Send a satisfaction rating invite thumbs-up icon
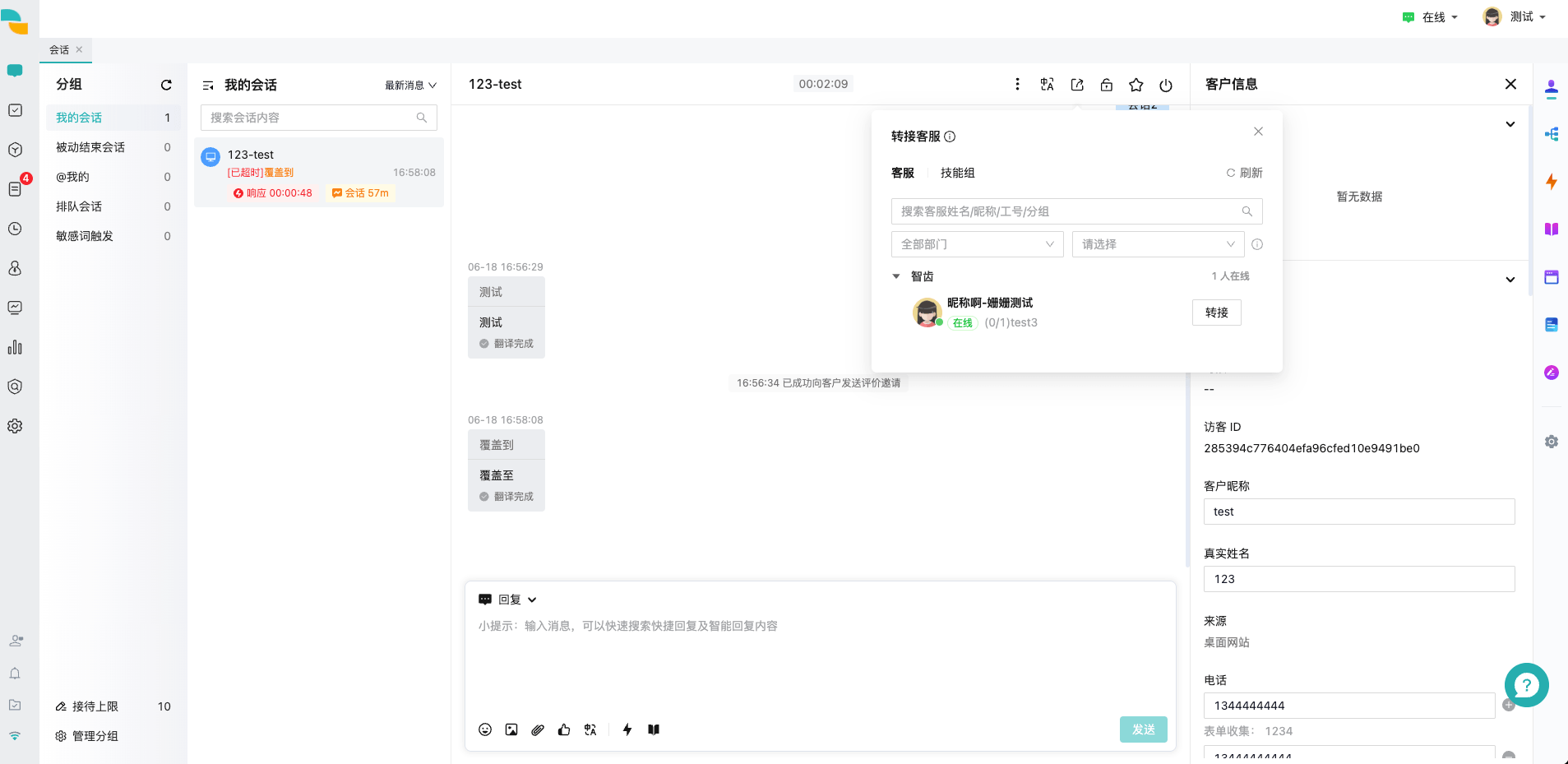 click(564, 729)
